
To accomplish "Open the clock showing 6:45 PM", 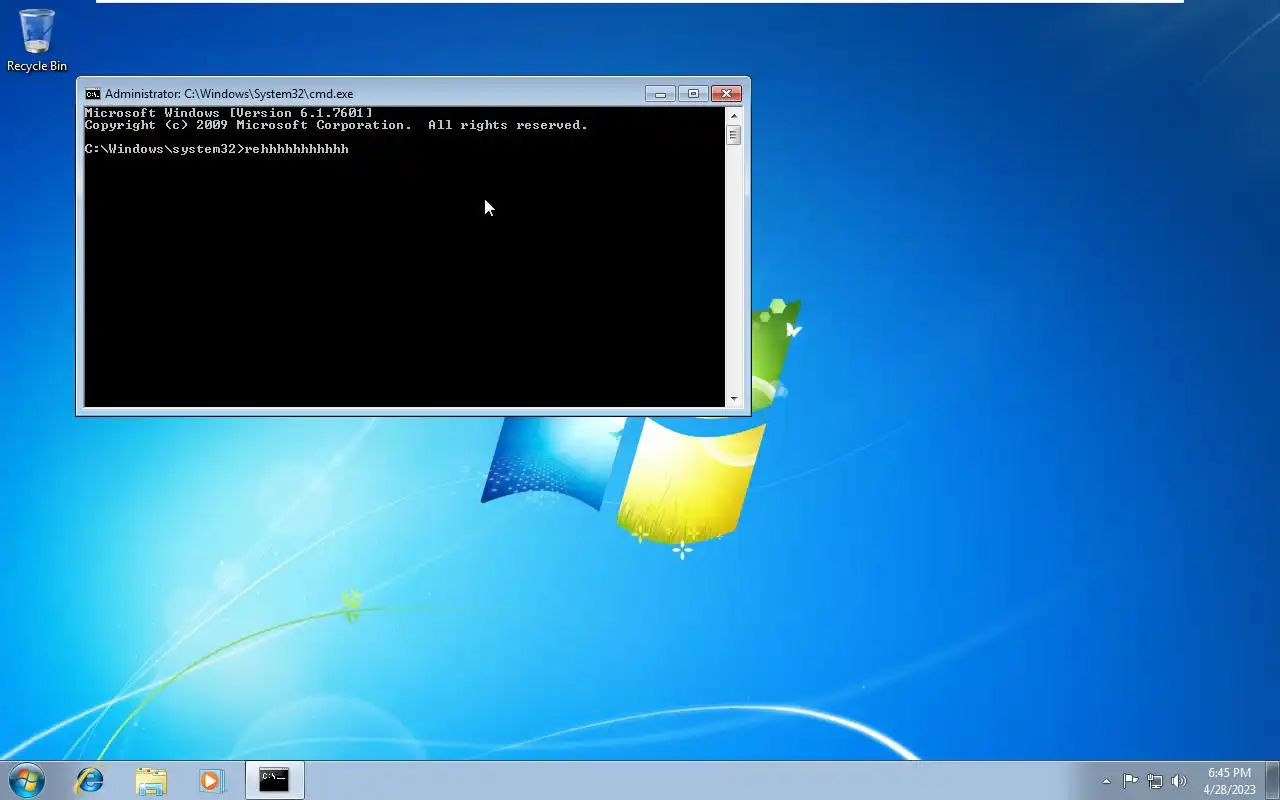I will (x=1229, y=781).
